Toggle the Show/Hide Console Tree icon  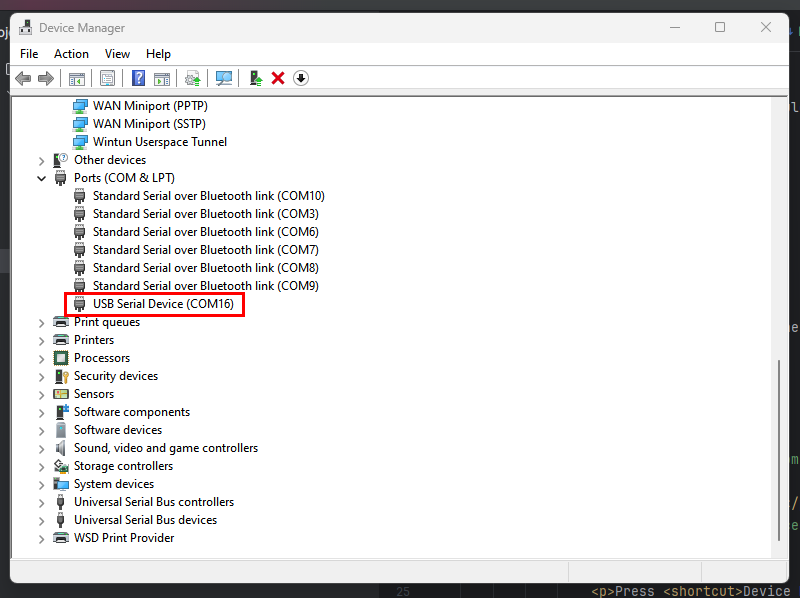pyautogui.click(x=77, y=77)
